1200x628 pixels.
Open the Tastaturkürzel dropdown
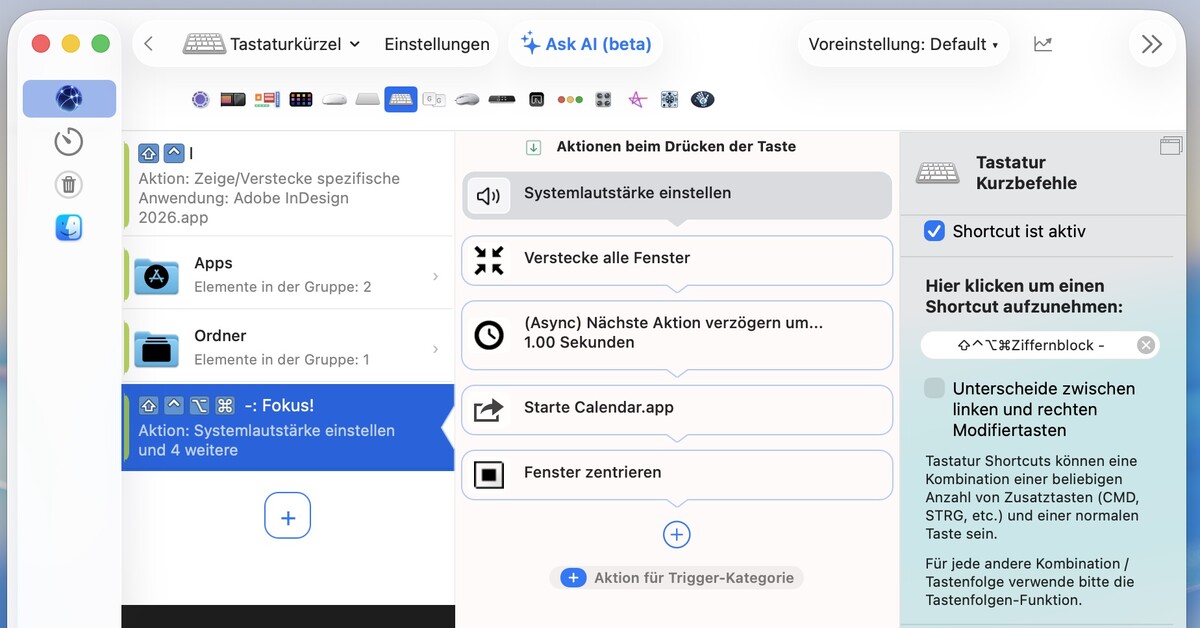click(271, 44)
